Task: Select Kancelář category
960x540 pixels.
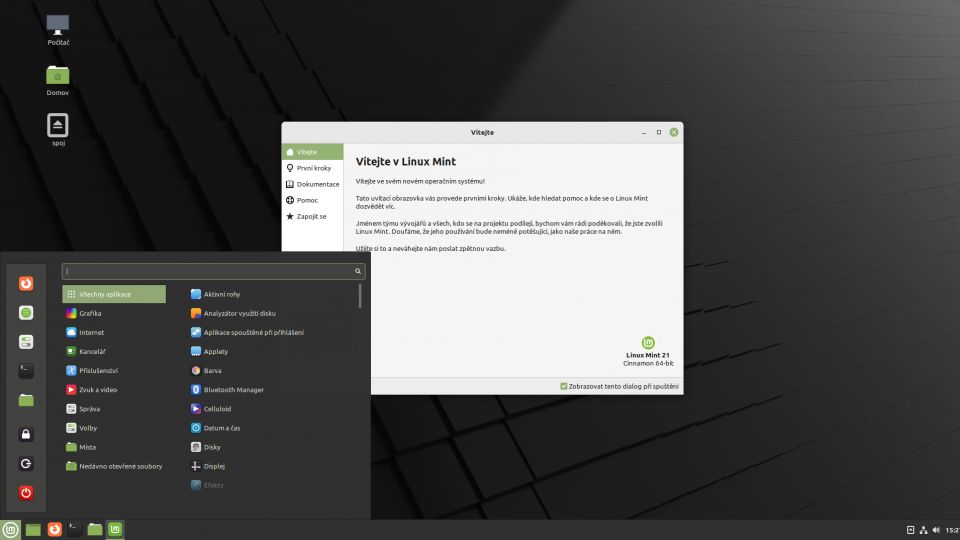Action: [x=114, y=351]
